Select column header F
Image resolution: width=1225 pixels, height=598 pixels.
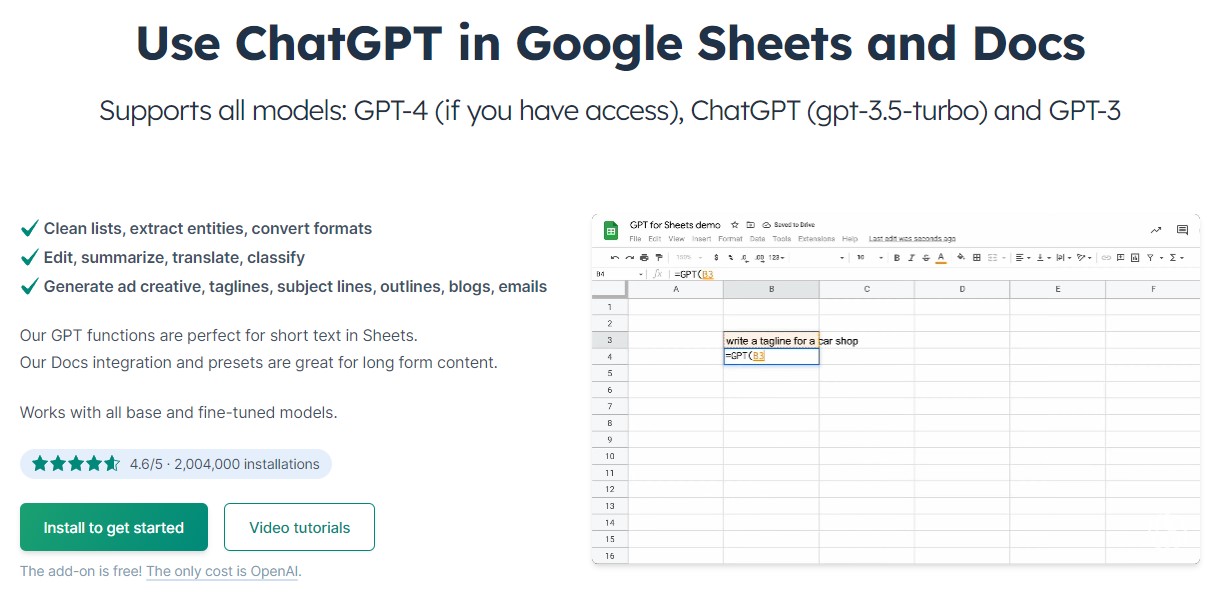point(1152,289)
